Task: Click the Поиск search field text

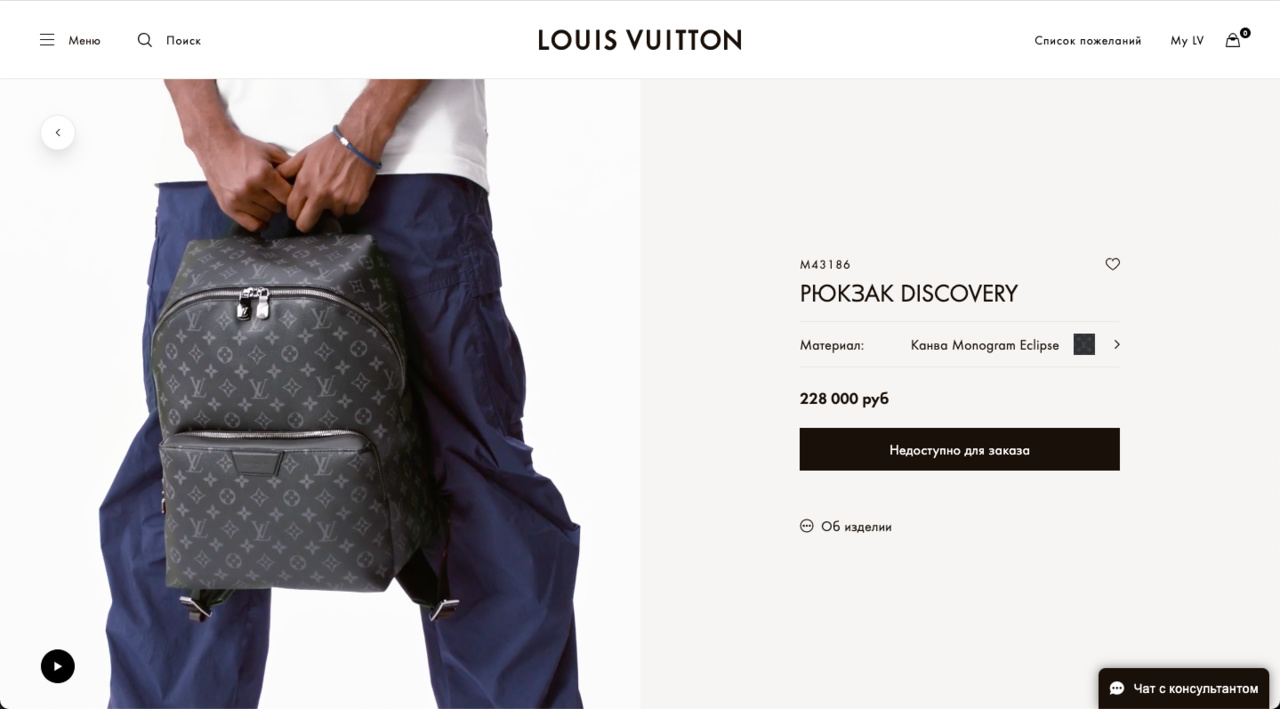Action: coord(183,41)
